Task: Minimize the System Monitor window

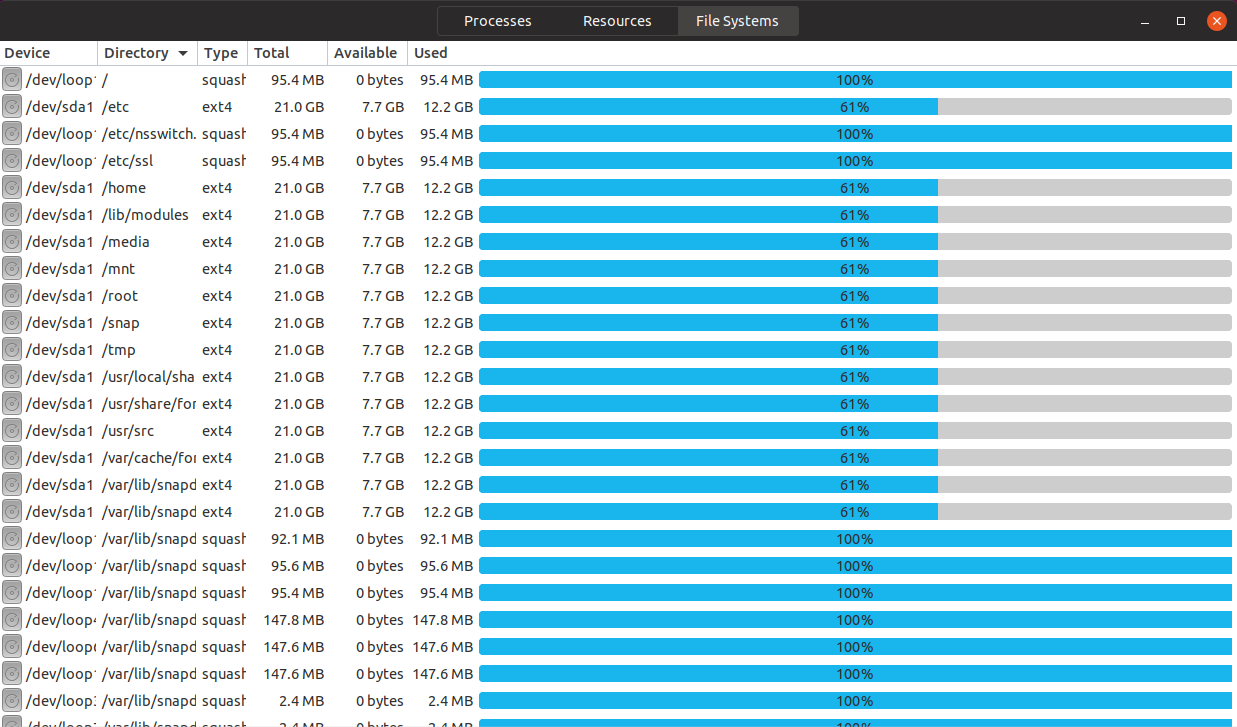Action: tap(1145, 21)
